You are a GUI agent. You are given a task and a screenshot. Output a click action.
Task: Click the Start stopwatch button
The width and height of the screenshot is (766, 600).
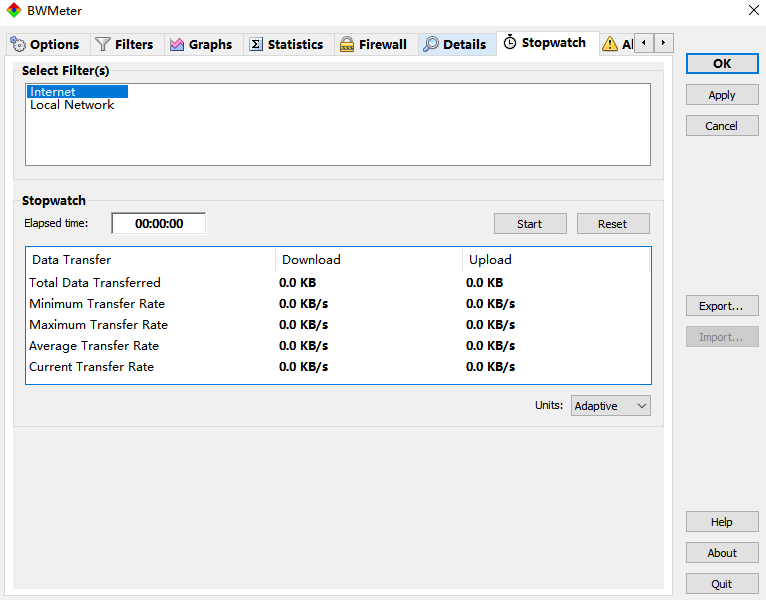[x=530, y=224]
